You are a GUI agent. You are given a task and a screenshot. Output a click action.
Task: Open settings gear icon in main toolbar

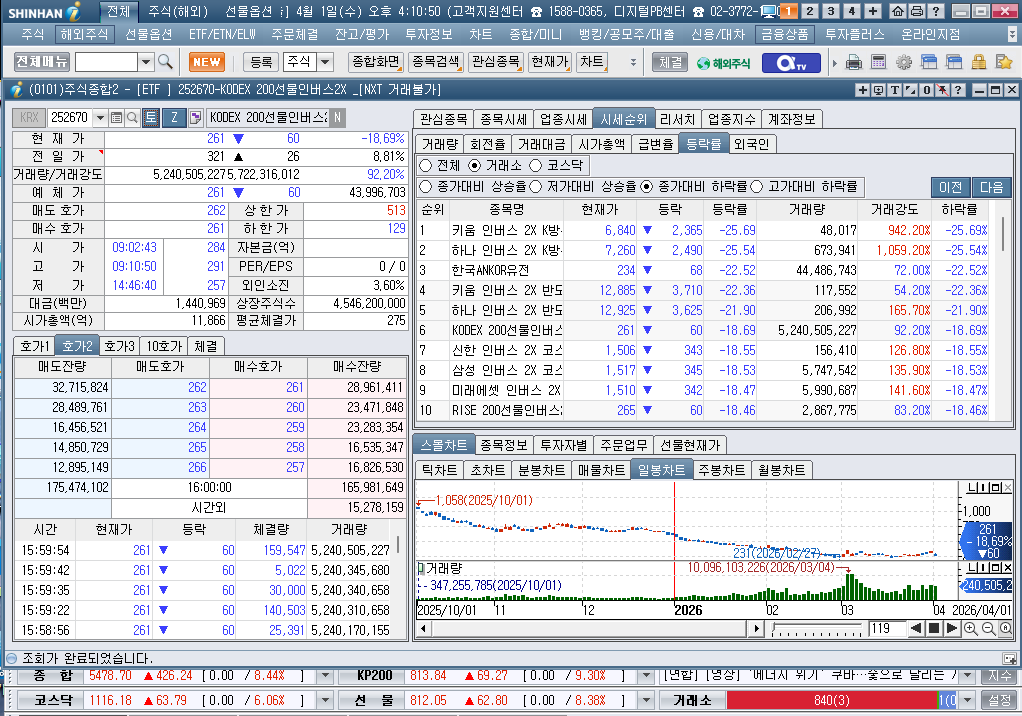[x=904, y=63]
